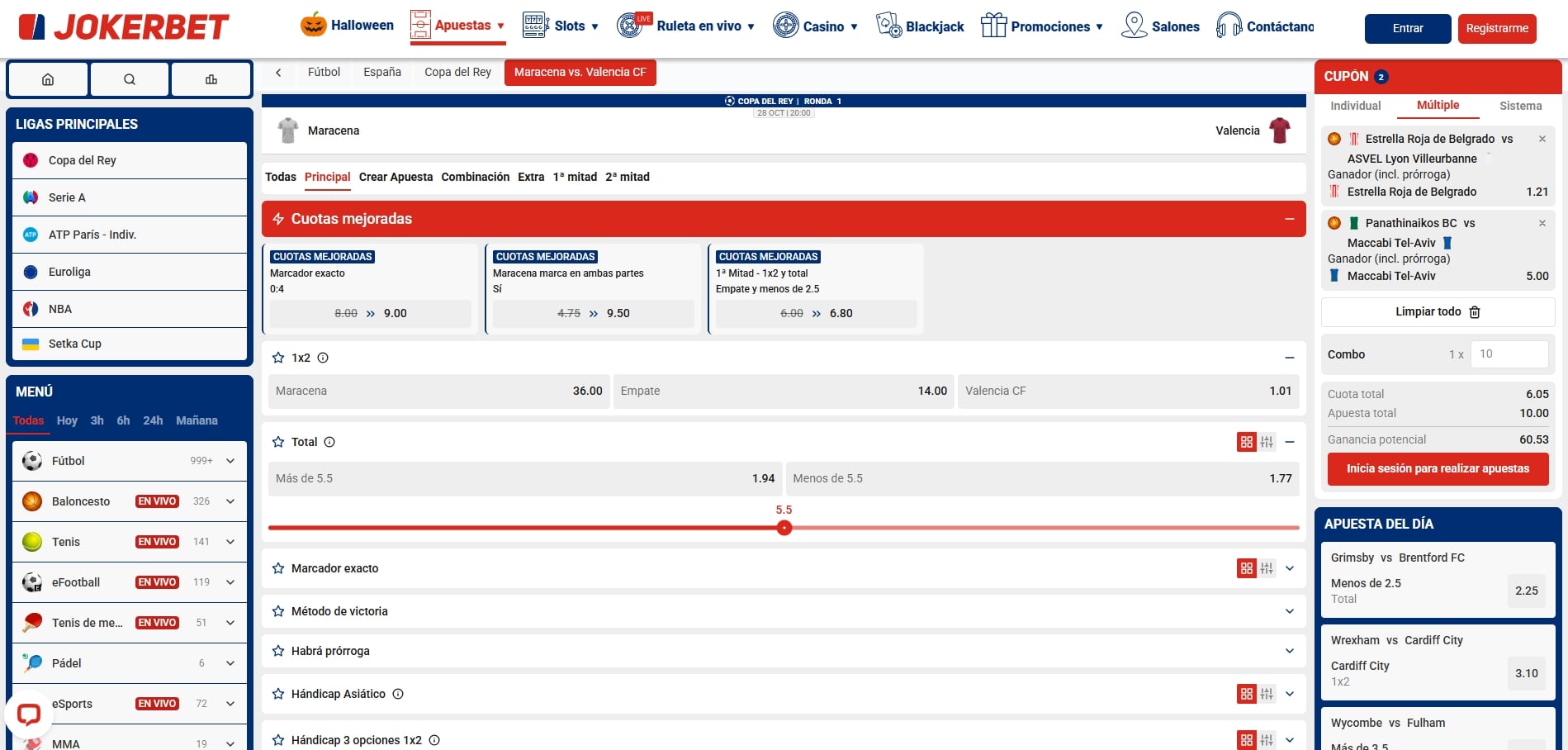
Task: Click the Registrarme button
Action: tap(1497, 28)
